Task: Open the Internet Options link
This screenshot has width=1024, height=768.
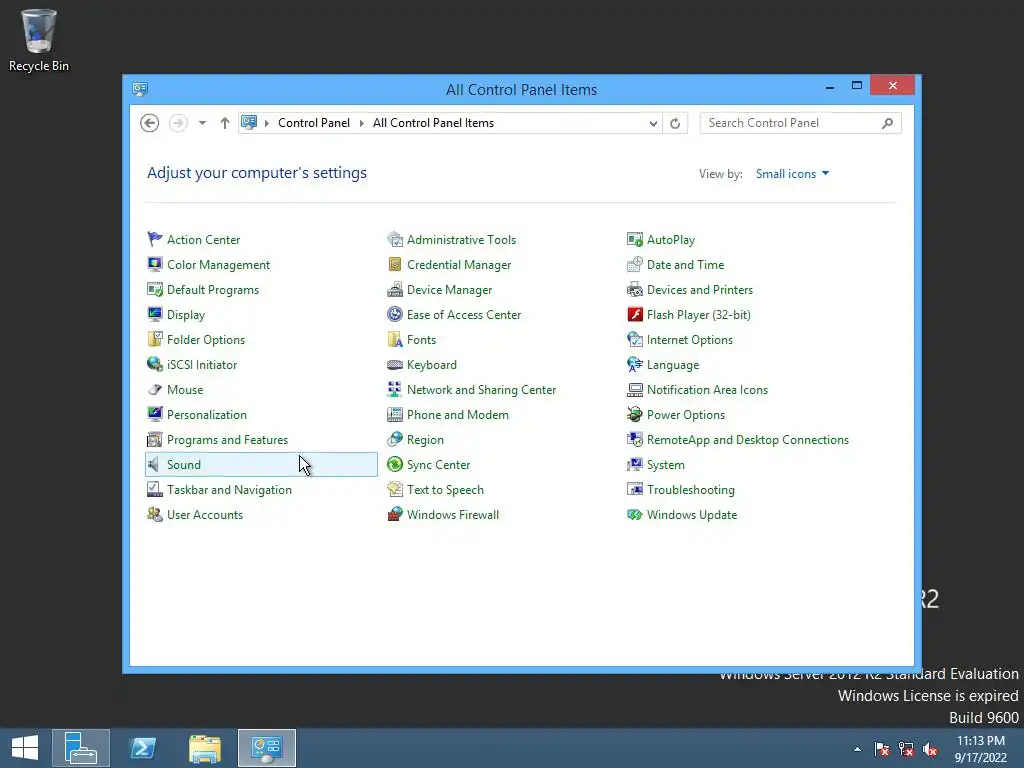Action: (690, 340)
